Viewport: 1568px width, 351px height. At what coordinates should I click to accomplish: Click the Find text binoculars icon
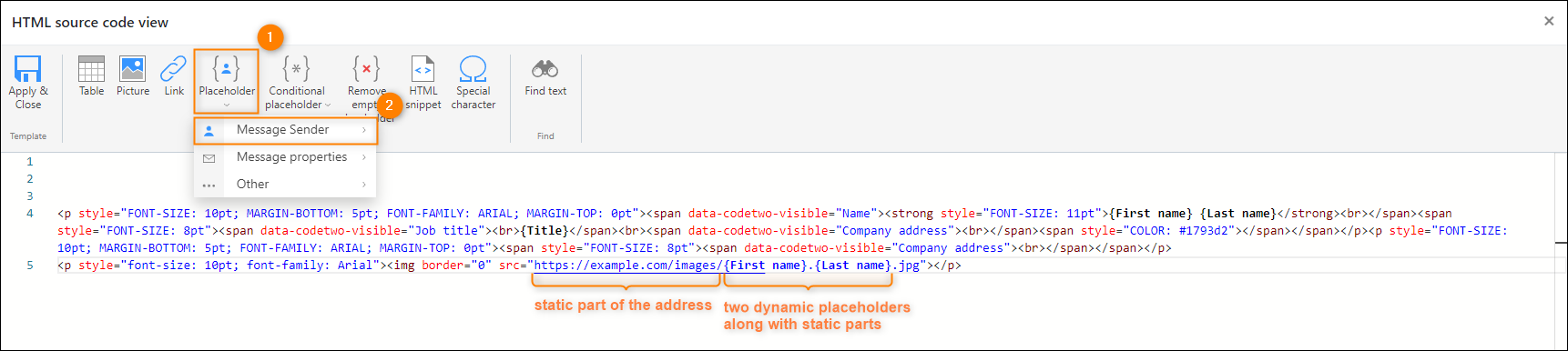click(x=545, y=68)
